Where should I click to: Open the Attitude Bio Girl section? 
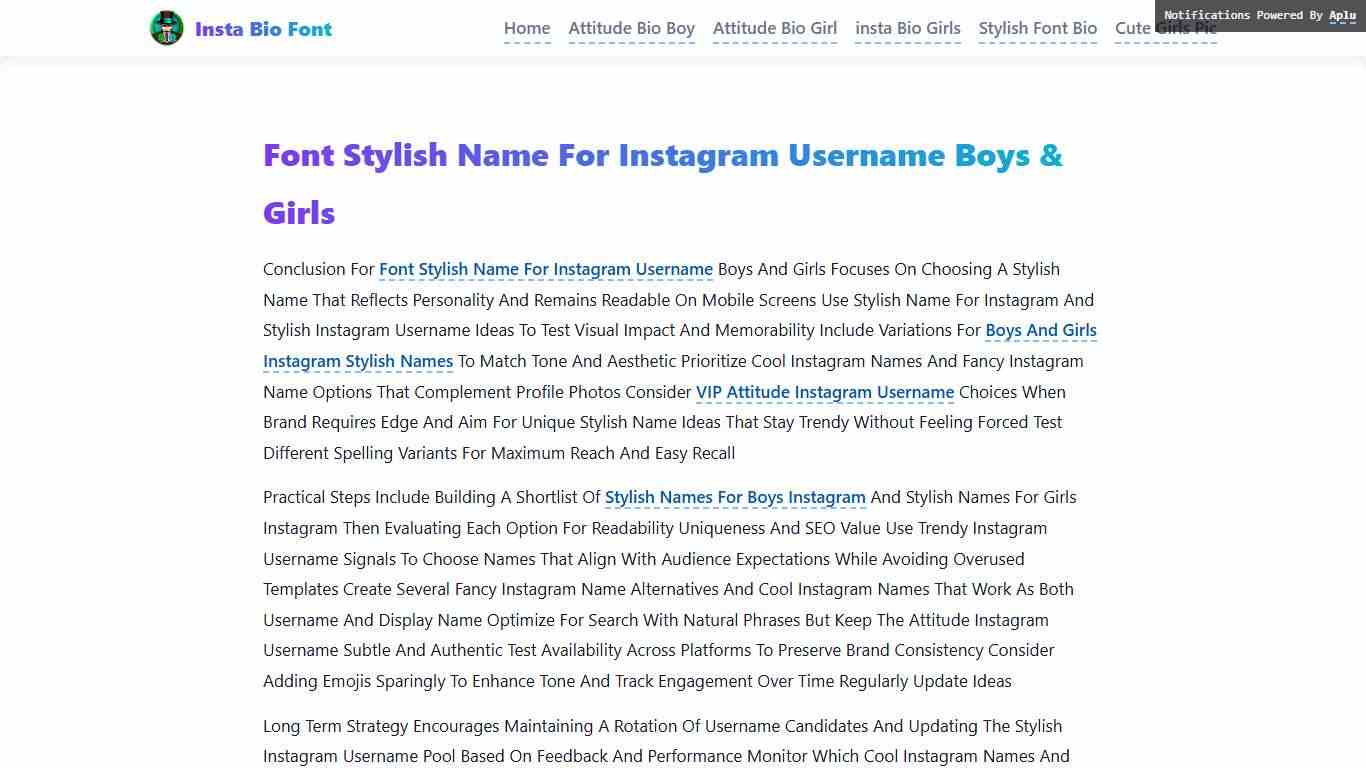click(x=774, y=28)
